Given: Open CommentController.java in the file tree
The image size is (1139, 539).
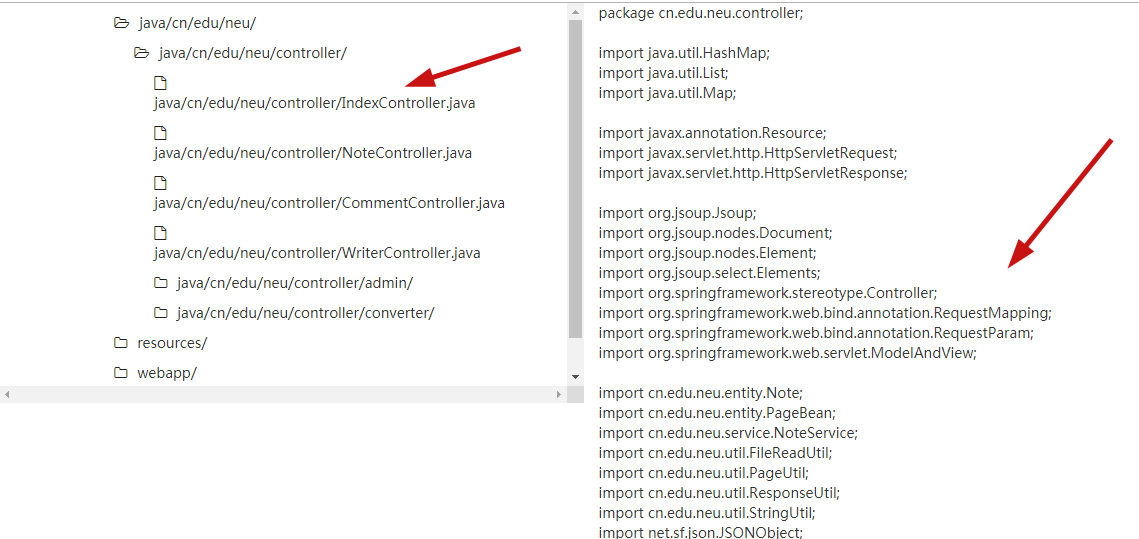Looking at the screenshot, I should 329,203.
